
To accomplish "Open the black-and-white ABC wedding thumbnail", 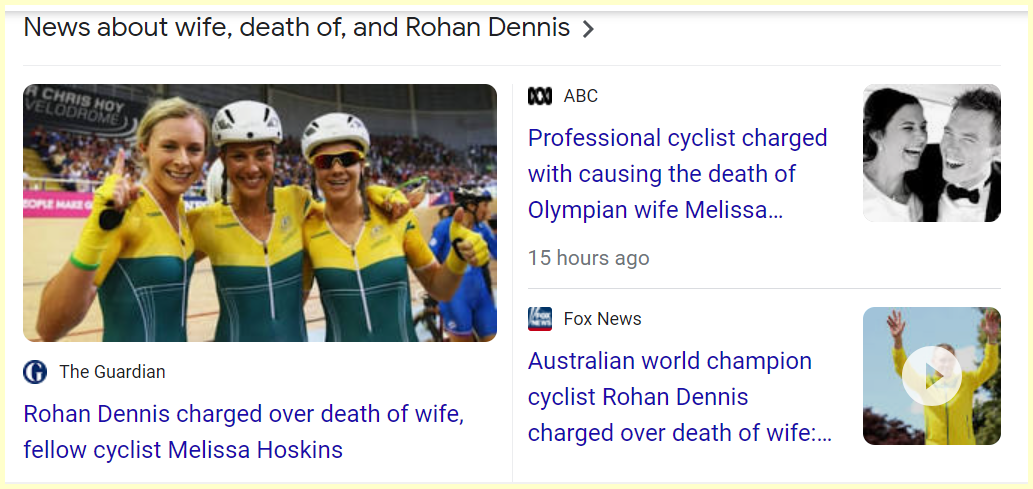I will point(931,153).
